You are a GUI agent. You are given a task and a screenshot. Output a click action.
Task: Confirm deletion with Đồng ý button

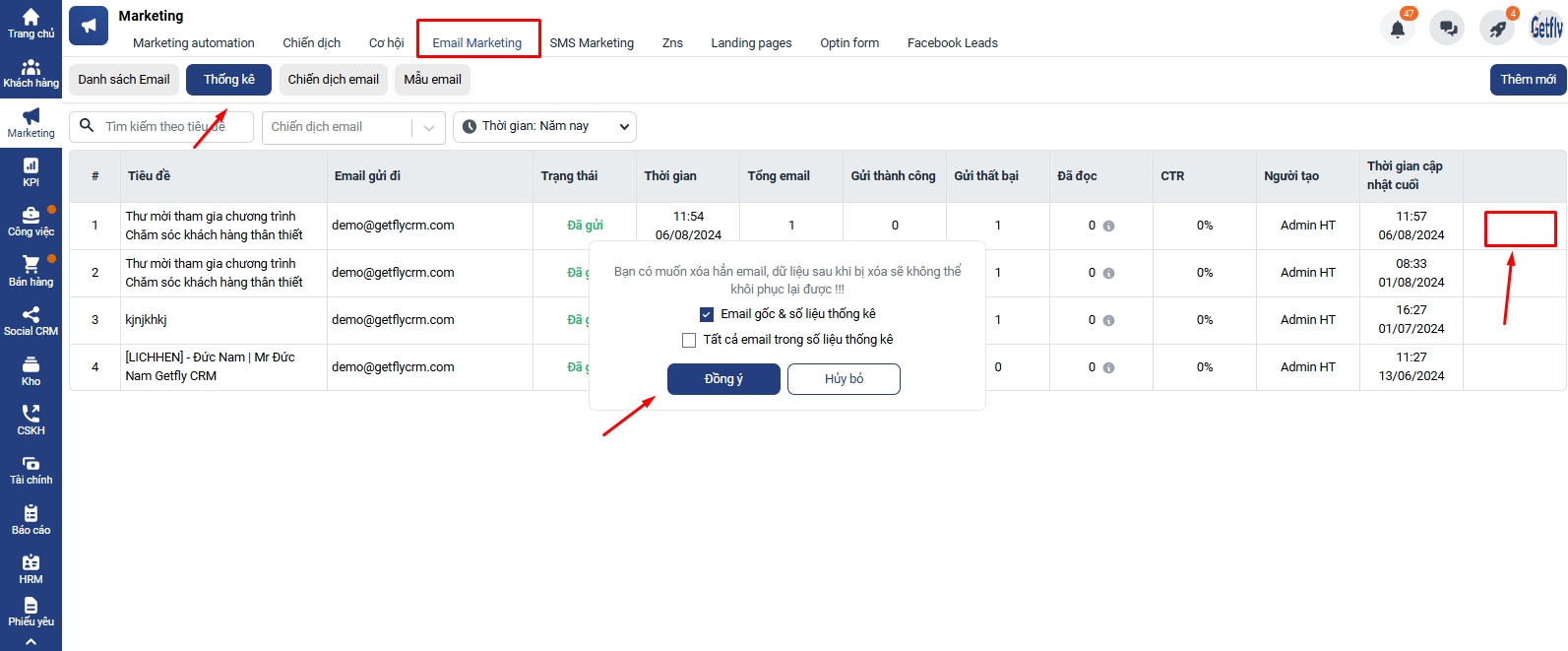(x=723, y=379)
